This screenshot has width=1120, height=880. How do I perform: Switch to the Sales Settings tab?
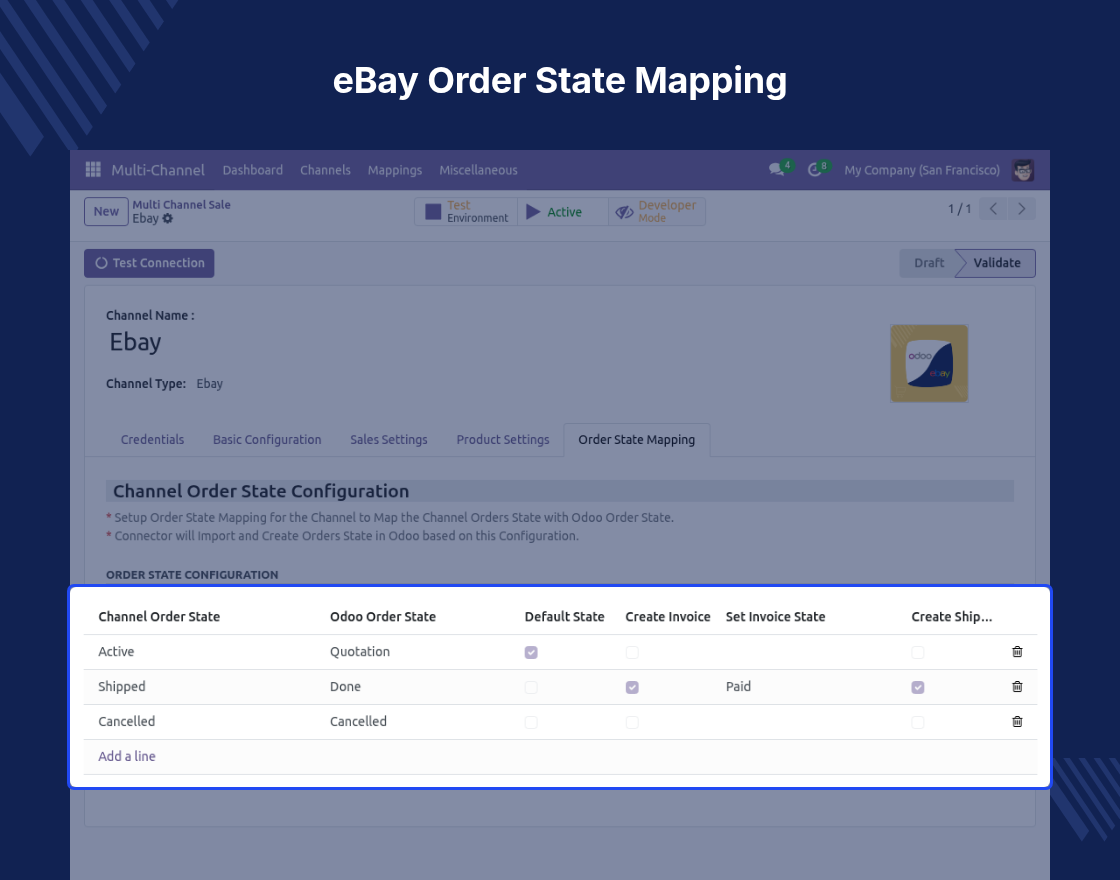[x=389, y=439]
